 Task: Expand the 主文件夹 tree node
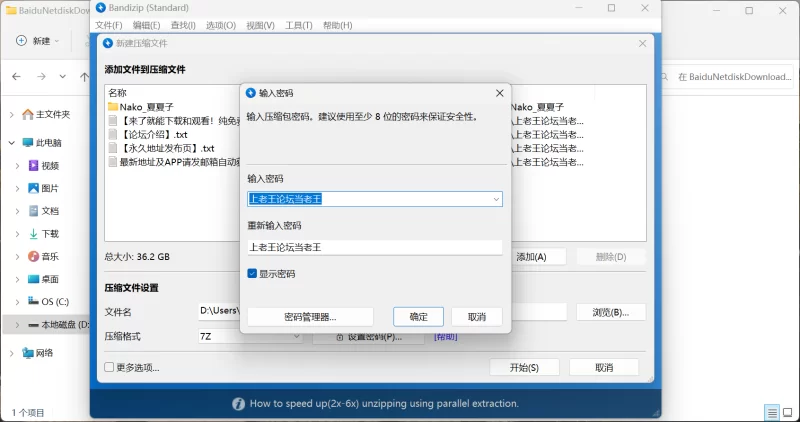12,115
